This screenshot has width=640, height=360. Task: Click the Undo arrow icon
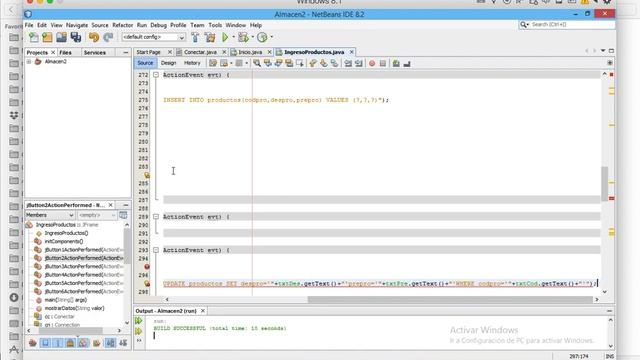tap(94, 37)
